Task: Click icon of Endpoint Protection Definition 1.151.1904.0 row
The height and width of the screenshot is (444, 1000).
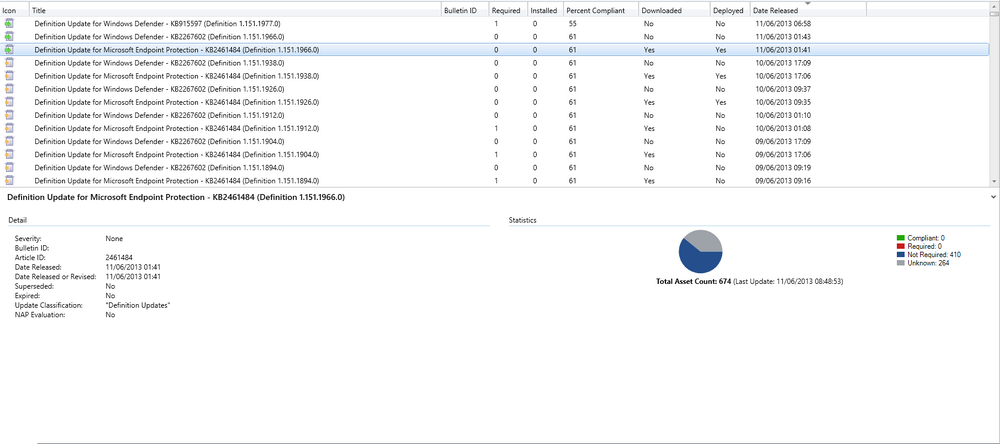Action: point(9,154)
